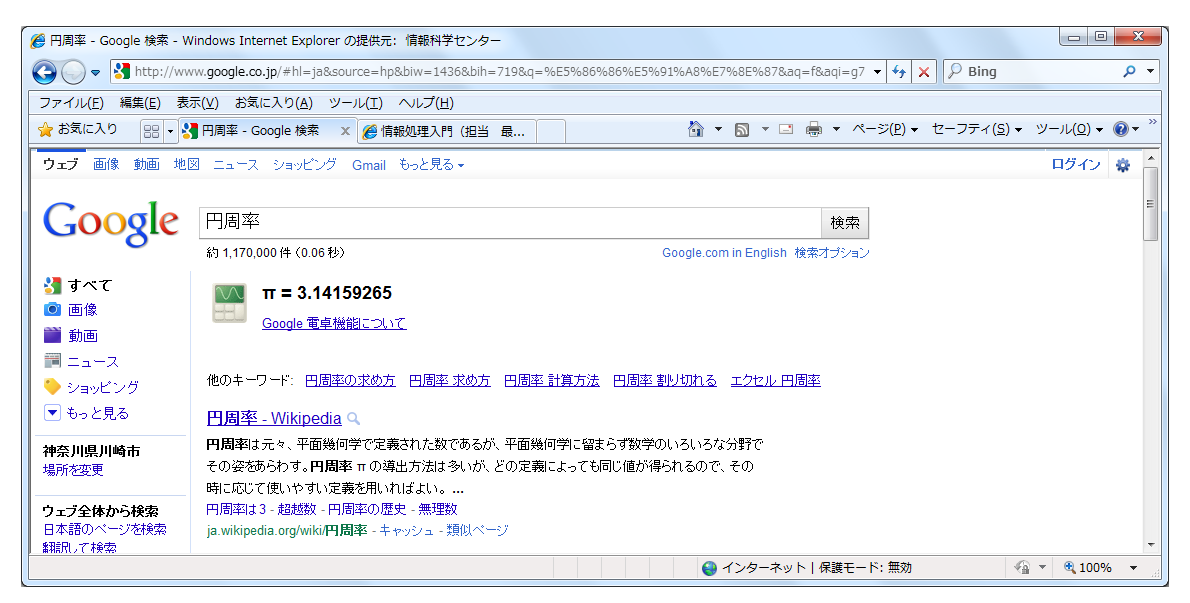This screenshot has height=603, width=1190.
Task: Expand the Home button dropdown arrow
Action: click(718, 130)
